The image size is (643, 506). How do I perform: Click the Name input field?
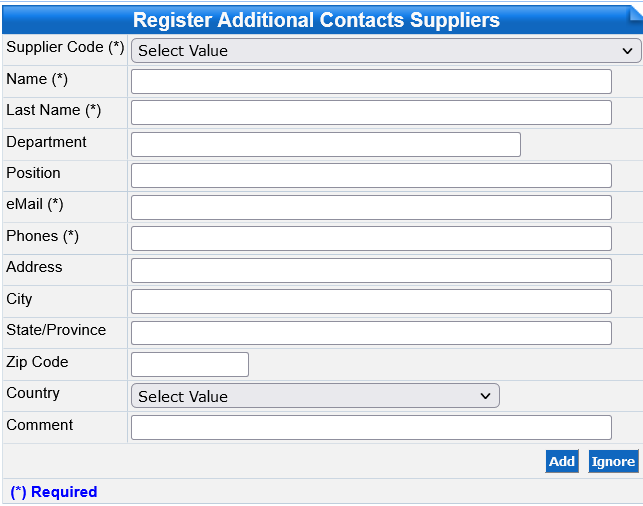click(371, 82)
